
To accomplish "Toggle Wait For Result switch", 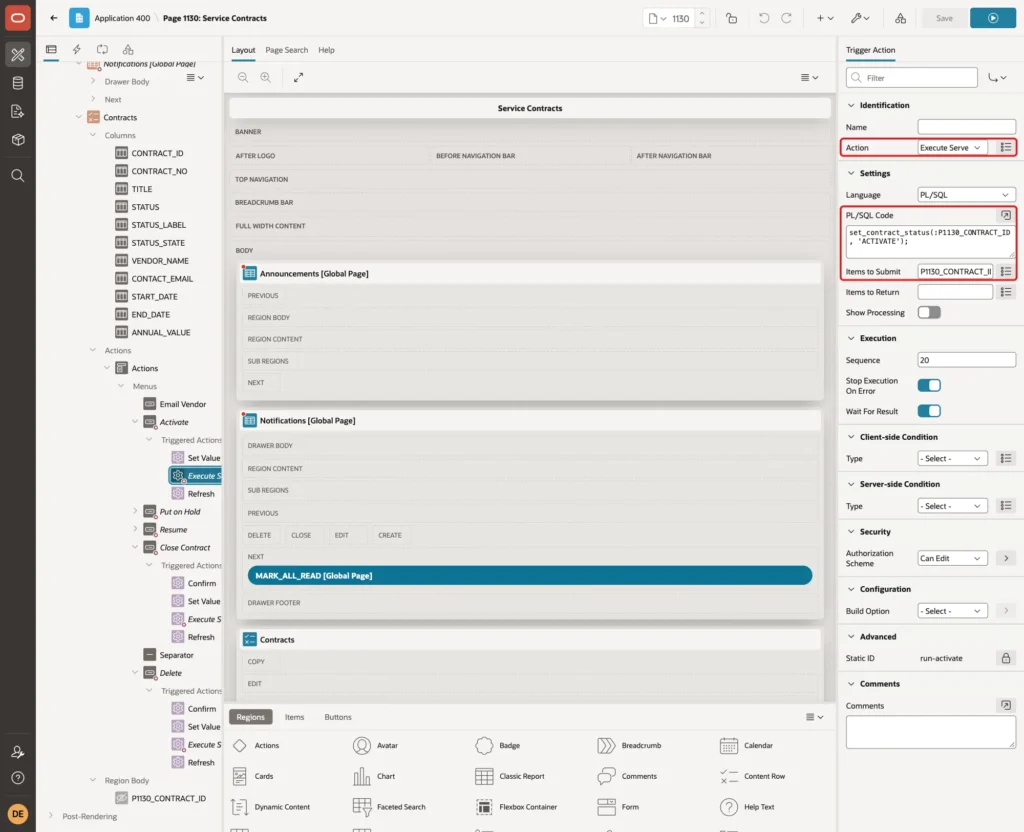I will click(929, 411).
